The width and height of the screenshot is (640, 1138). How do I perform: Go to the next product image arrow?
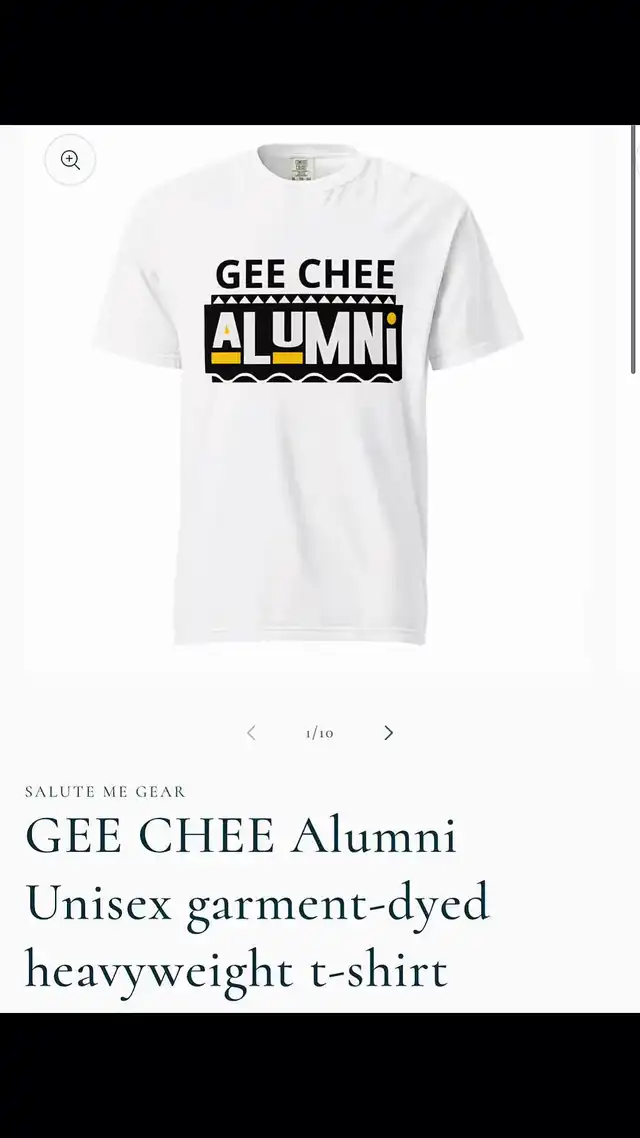pyautogui.click(x=388, y=733)
